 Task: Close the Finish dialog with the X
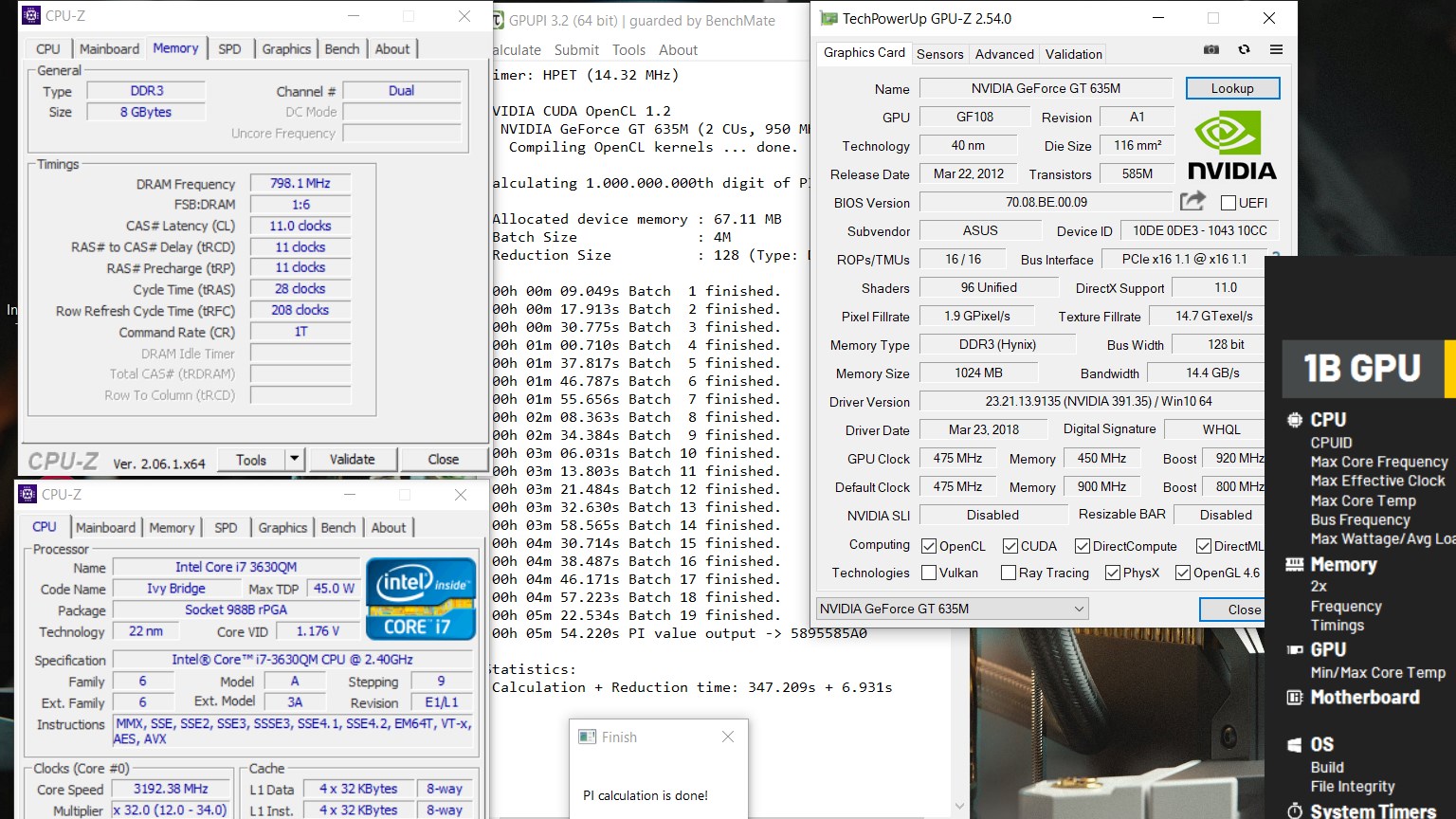(x=728, y=737)
